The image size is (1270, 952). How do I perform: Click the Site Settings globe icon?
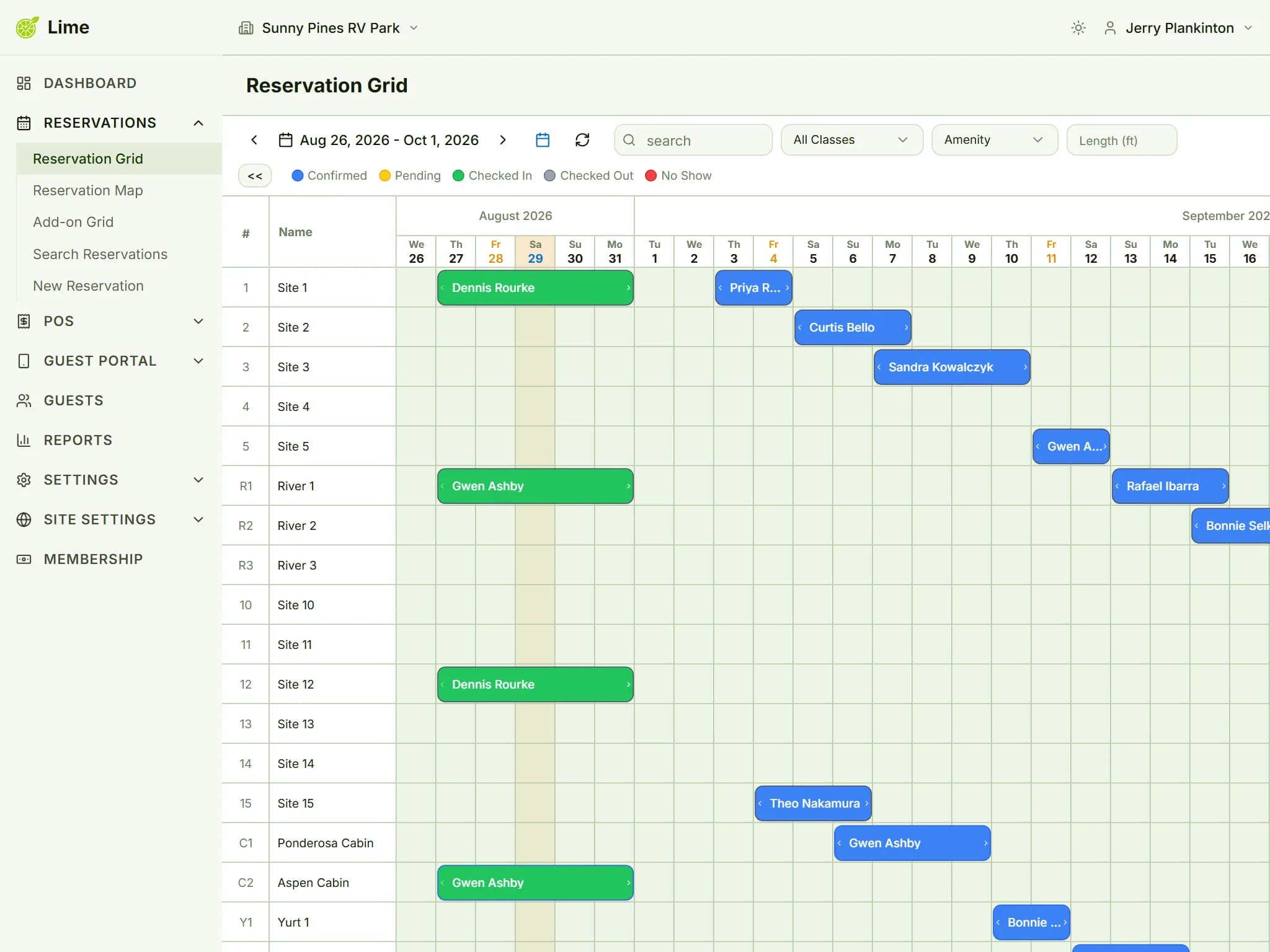24,519
